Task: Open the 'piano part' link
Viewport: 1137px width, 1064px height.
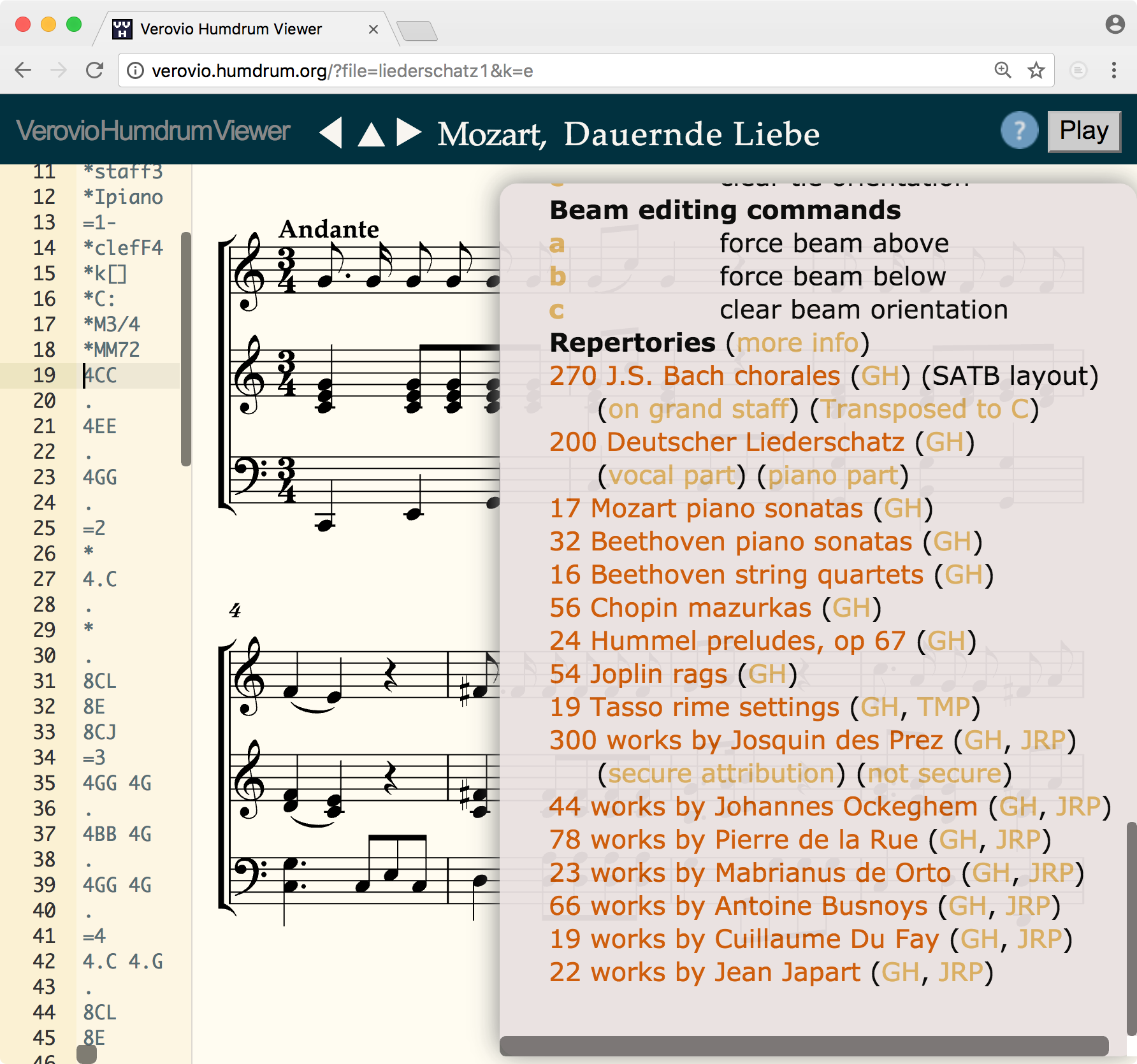Action: pos(833,475)
